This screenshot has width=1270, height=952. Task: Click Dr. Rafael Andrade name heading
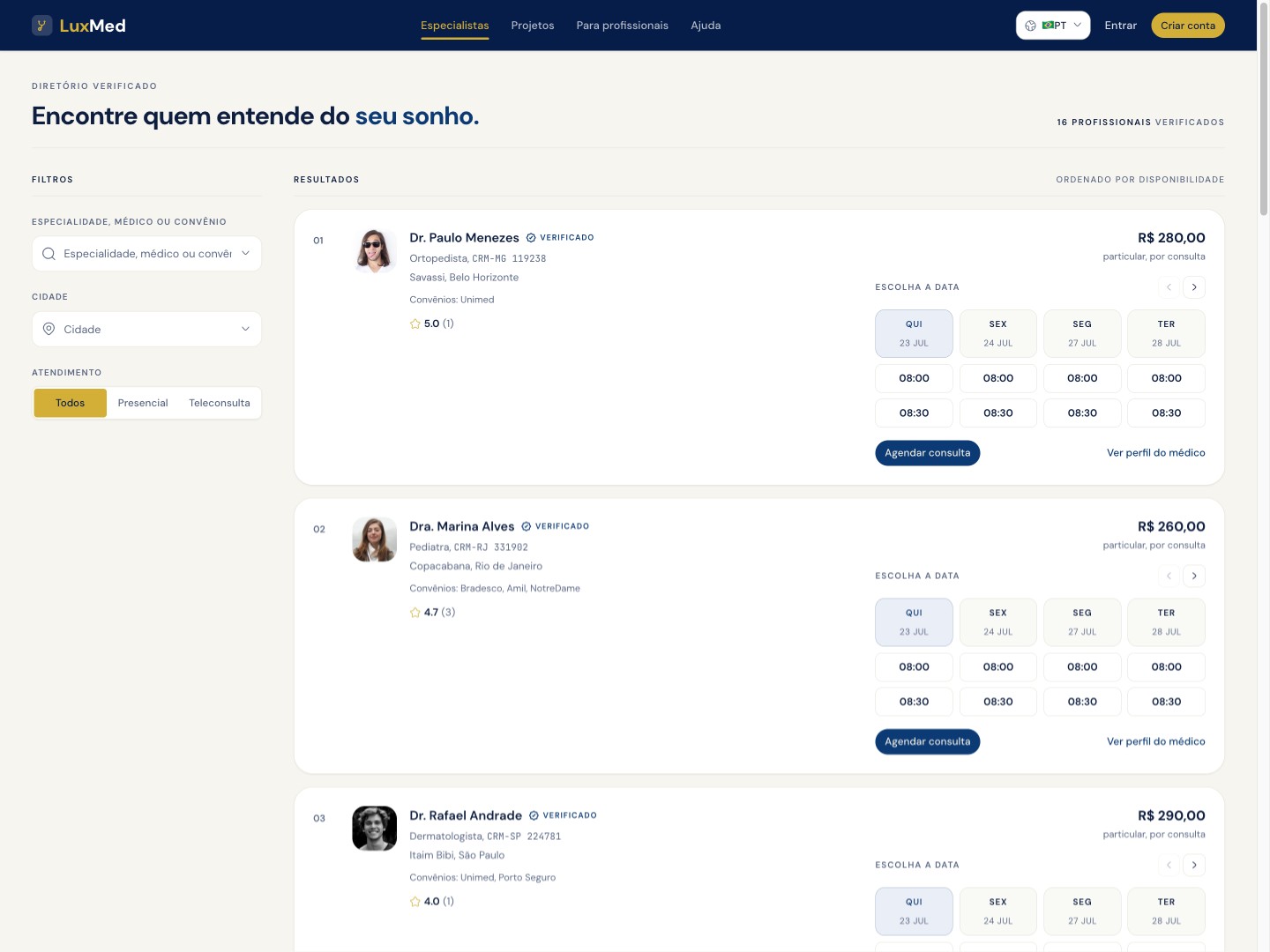click(x=466, y=815)
